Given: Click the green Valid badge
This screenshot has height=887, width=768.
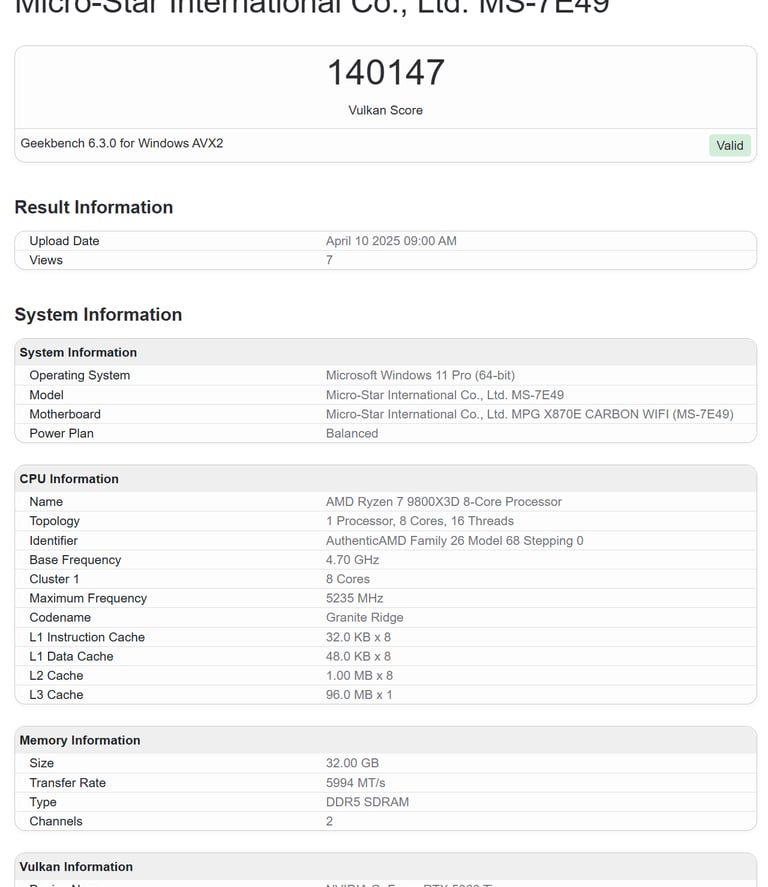Looking at the screenshot, I should click(730, 145).
